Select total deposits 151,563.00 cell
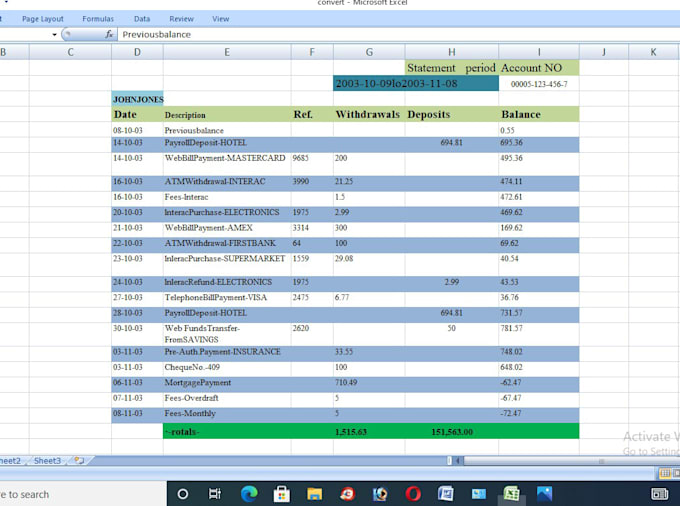This screenshot has height=506, width=680. [x=451, y=431]
